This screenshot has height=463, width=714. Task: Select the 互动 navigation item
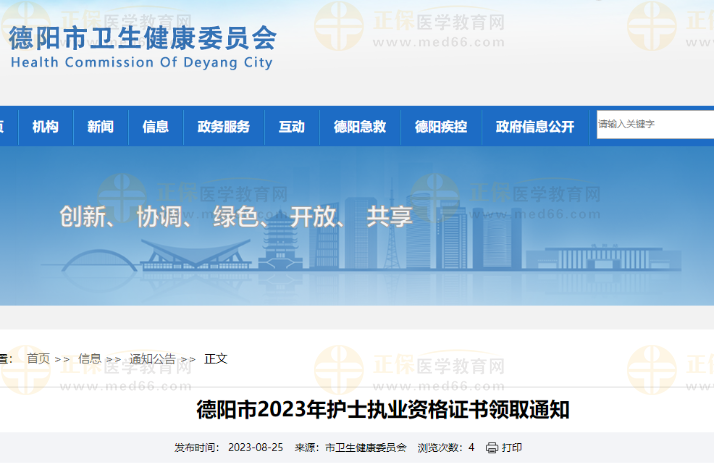pos(292,127)
